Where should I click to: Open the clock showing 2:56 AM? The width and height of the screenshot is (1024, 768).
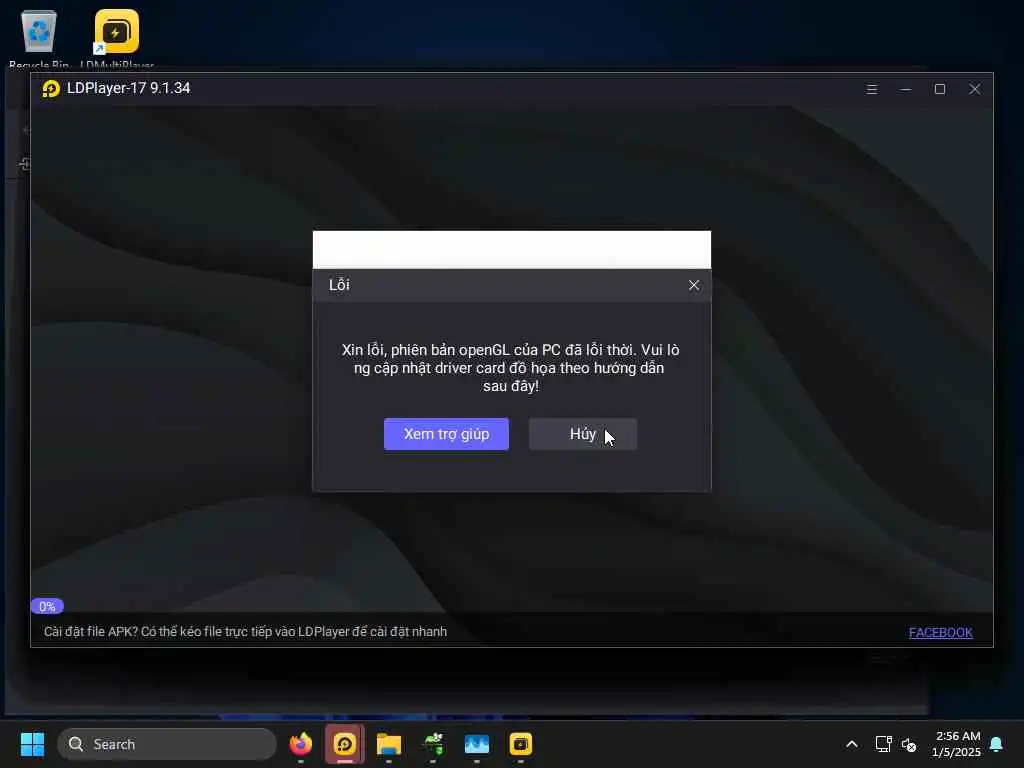click(956, 744)
